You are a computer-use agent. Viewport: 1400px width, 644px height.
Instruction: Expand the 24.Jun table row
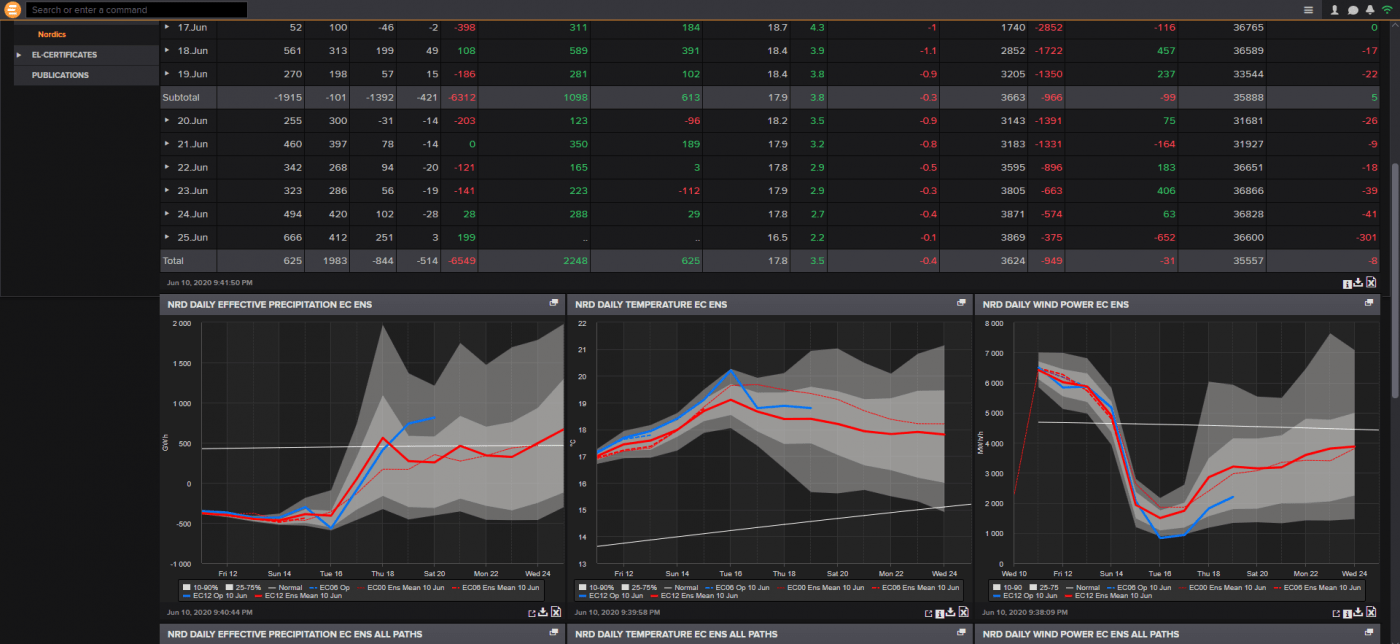pyautogui.click(x=168, y=214)
